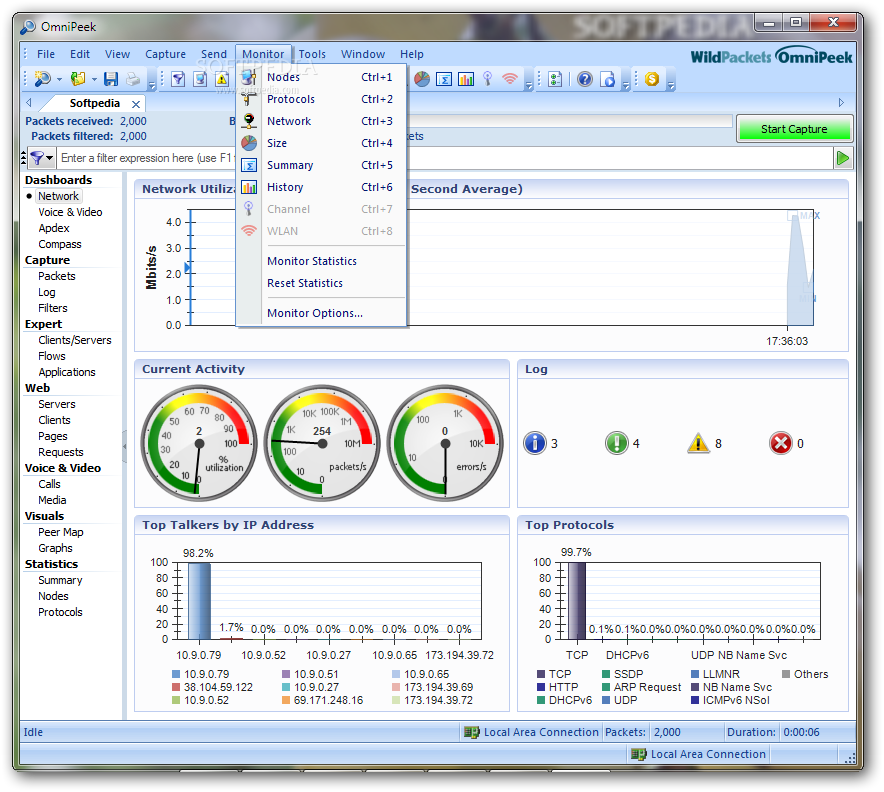
Task: Click the Alarms warning-triangle toolbar icon
Action: click(222, 79)
